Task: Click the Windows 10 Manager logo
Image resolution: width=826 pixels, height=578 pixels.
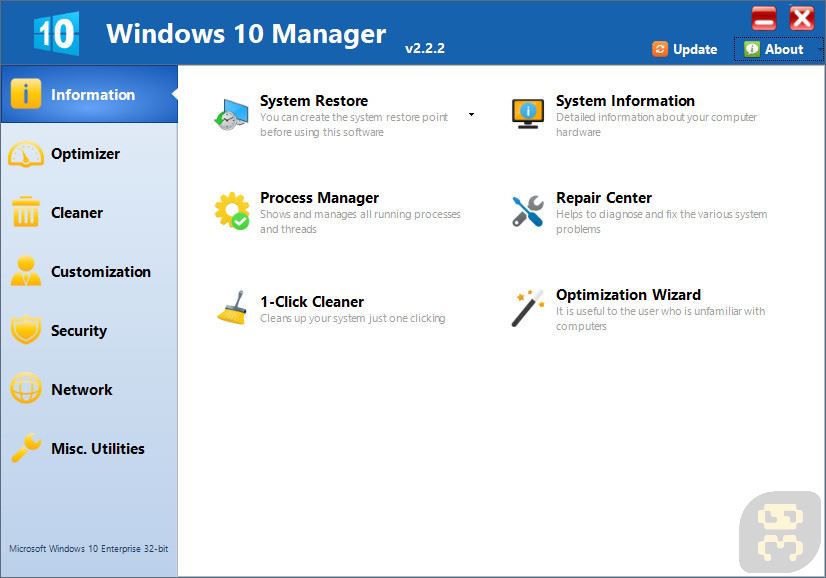Action: click(56, 33)
